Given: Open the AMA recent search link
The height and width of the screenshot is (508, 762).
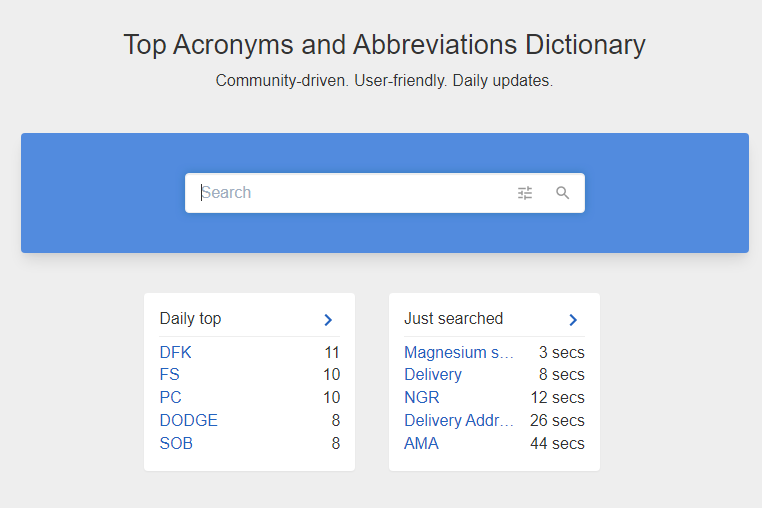Looking at the screenshot, I should tap(421, 443).
